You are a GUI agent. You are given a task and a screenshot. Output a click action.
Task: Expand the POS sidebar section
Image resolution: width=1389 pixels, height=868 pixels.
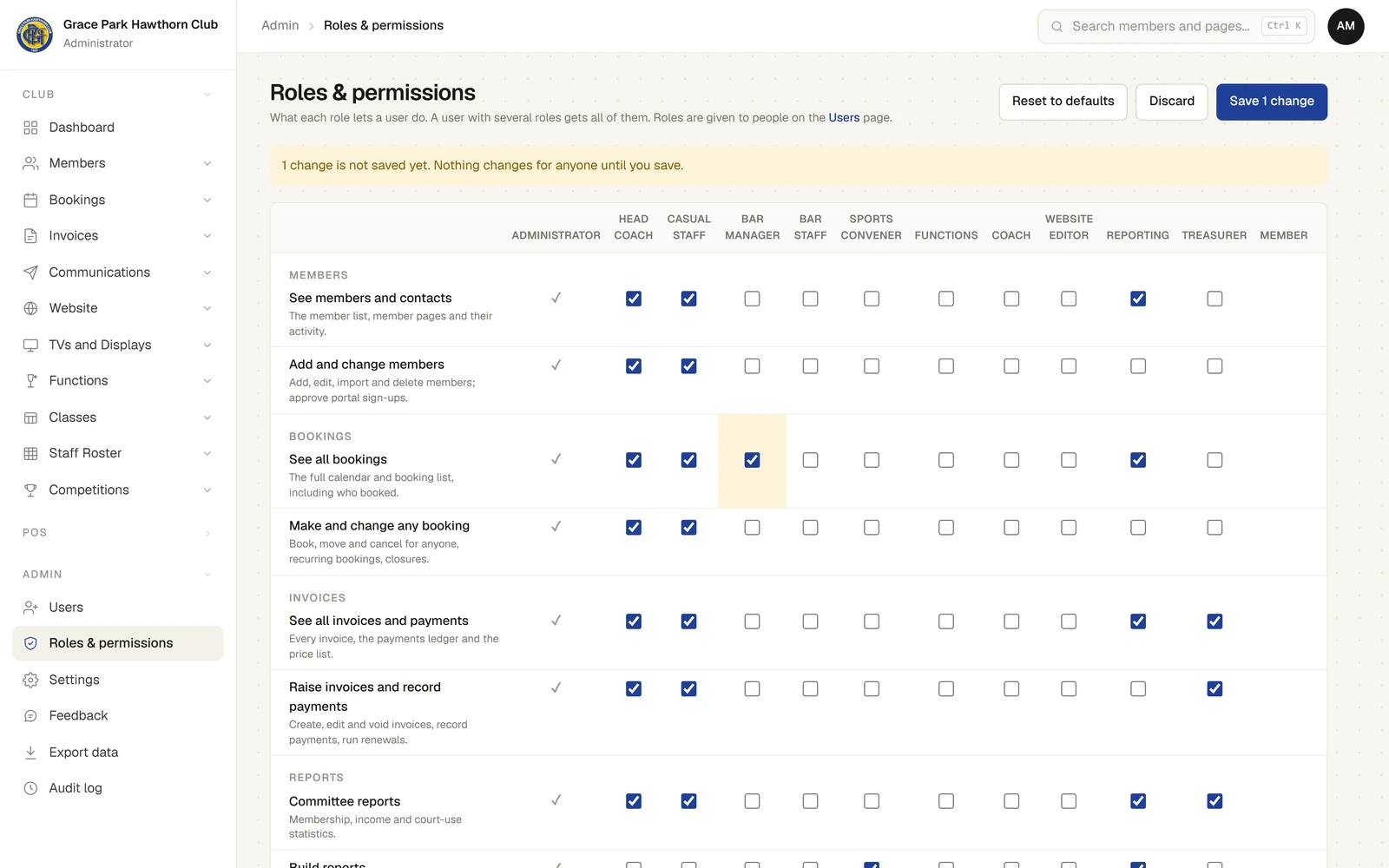[x=207, y=533]
